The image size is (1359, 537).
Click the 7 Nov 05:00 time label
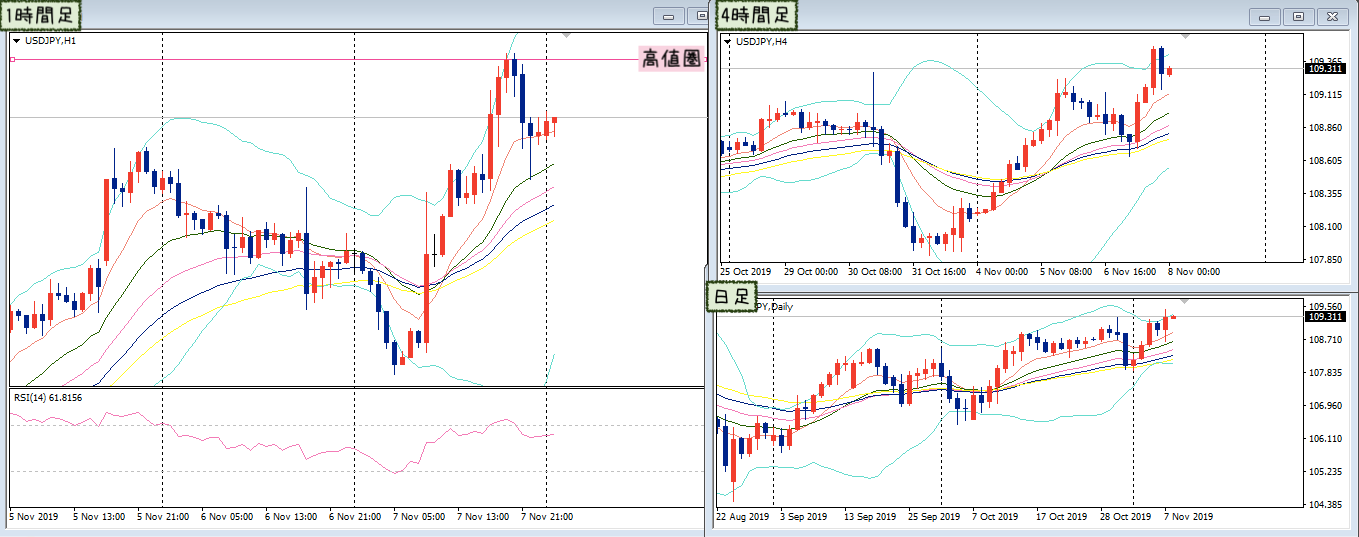coord(418,517)
